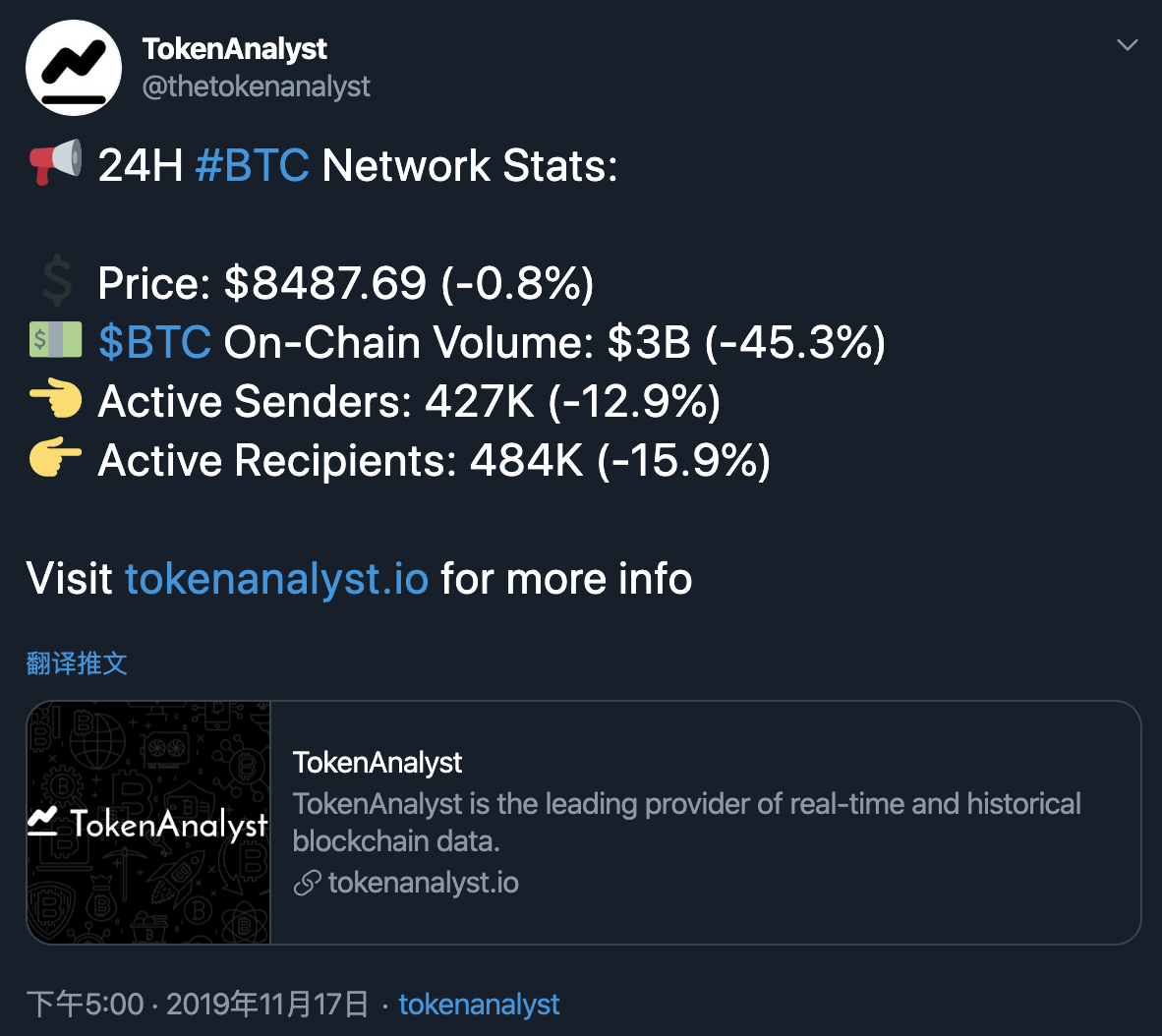The width and height of the screenshot is (1162, 1036).
Task: Click the TokenAnalyst profile avatar
Action: point(74,68)
